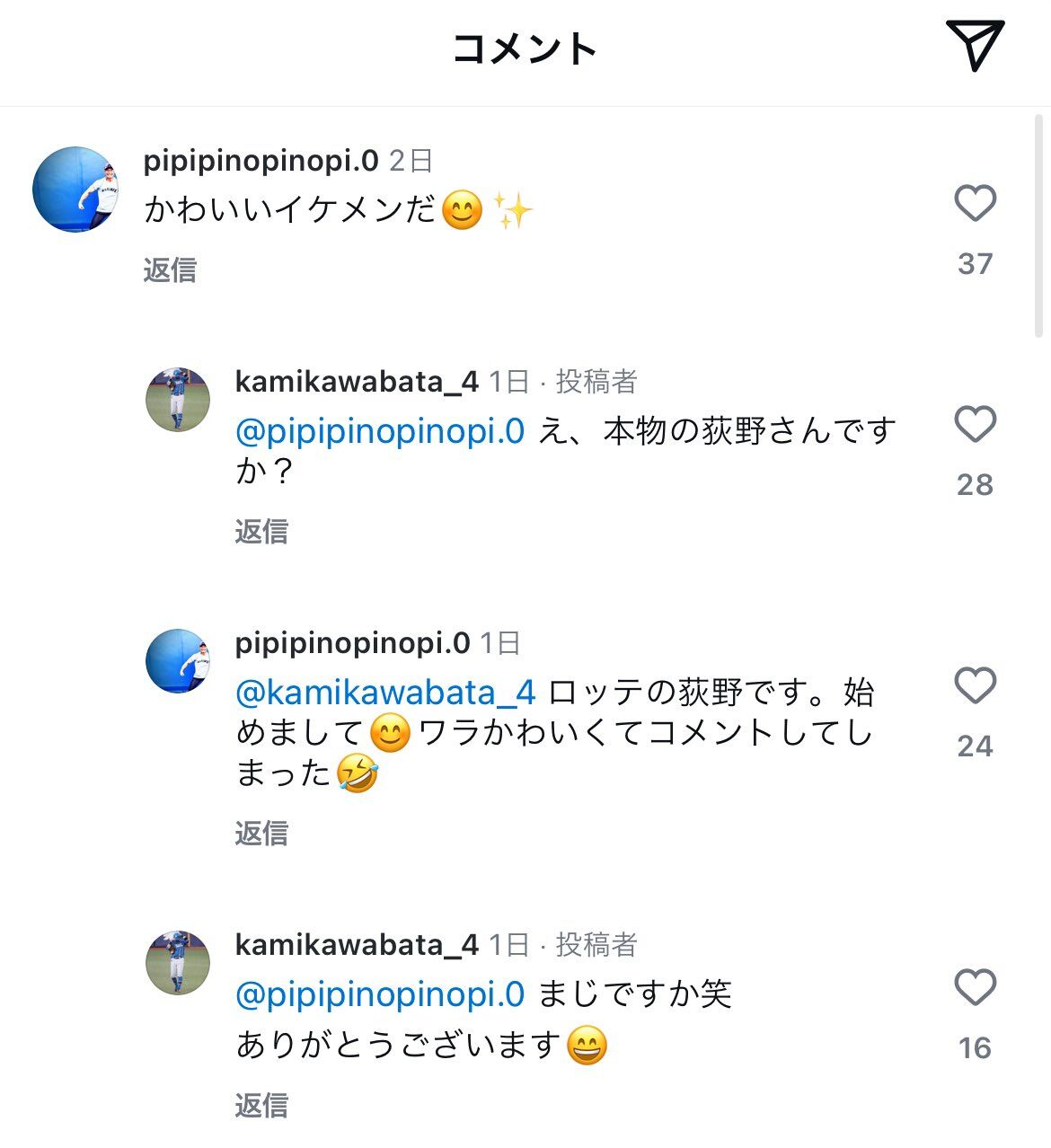Tap @pipipinopinopi.0 mention in 本物の荻野さん reply

379,432
